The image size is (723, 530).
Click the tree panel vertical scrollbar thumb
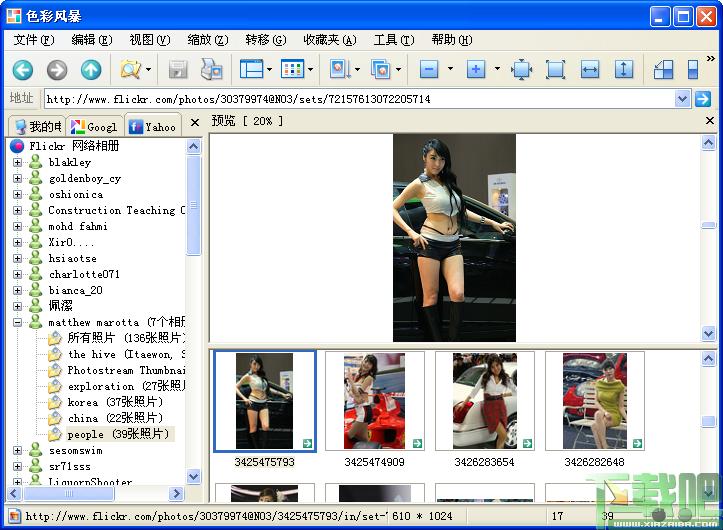pyautogui.click(x=194, y=205)
